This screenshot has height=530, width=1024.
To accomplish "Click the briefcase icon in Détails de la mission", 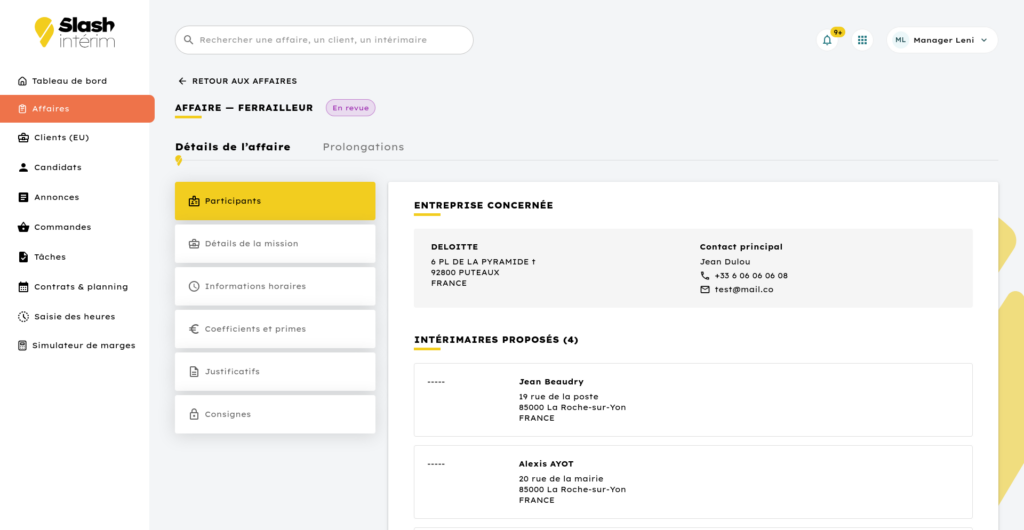I will tap(193, 243).
